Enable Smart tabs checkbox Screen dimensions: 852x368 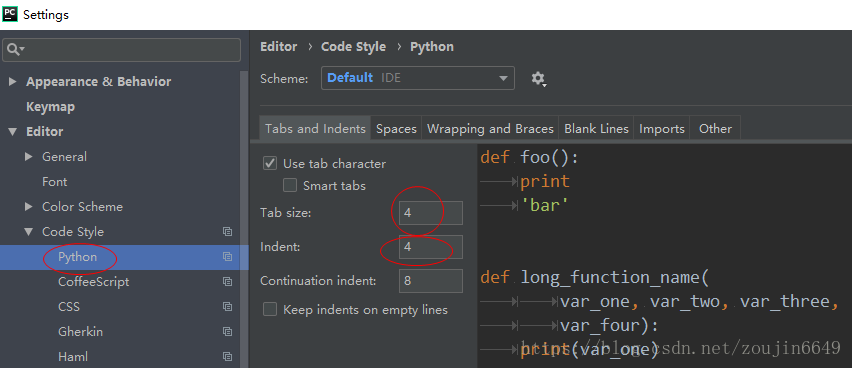point(290,185)
